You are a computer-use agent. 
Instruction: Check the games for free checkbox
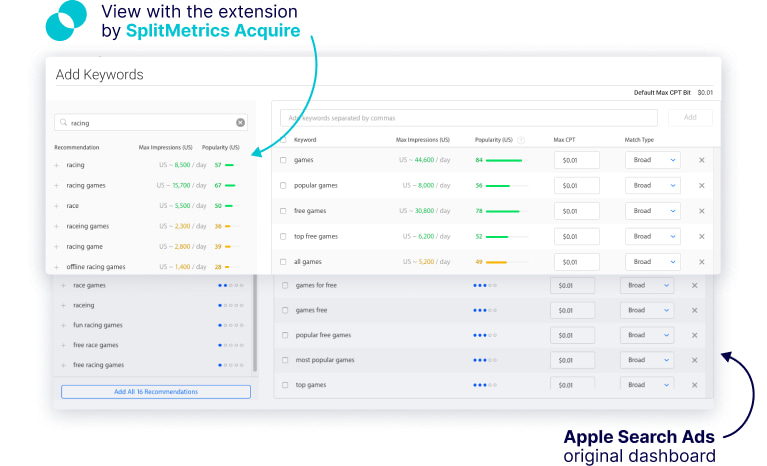pyautogui.click(x=285, y=286)
